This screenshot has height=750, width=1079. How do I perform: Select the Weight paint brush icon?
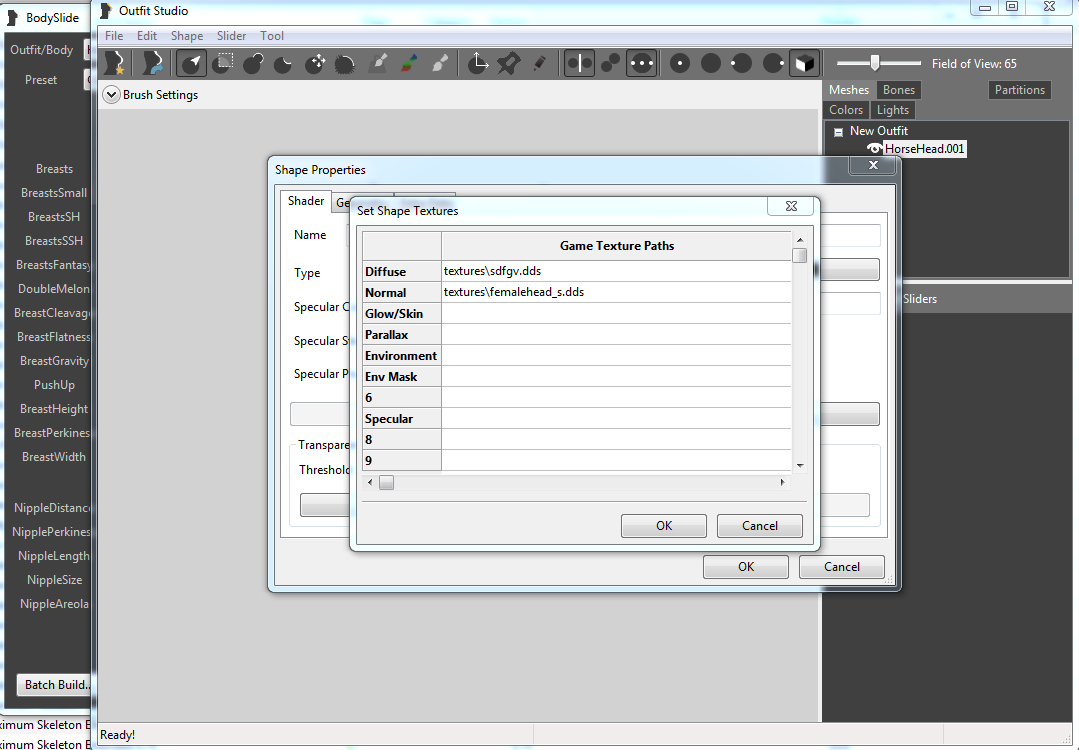(x=378, y=63)
